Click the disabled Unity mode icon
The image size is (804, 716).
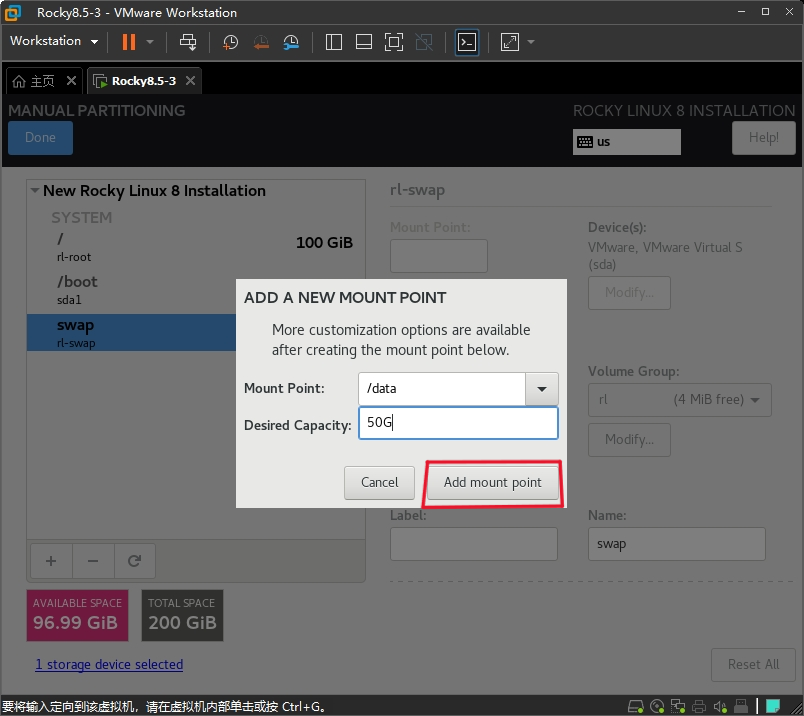pyautogui.click(x=424, y=42)
